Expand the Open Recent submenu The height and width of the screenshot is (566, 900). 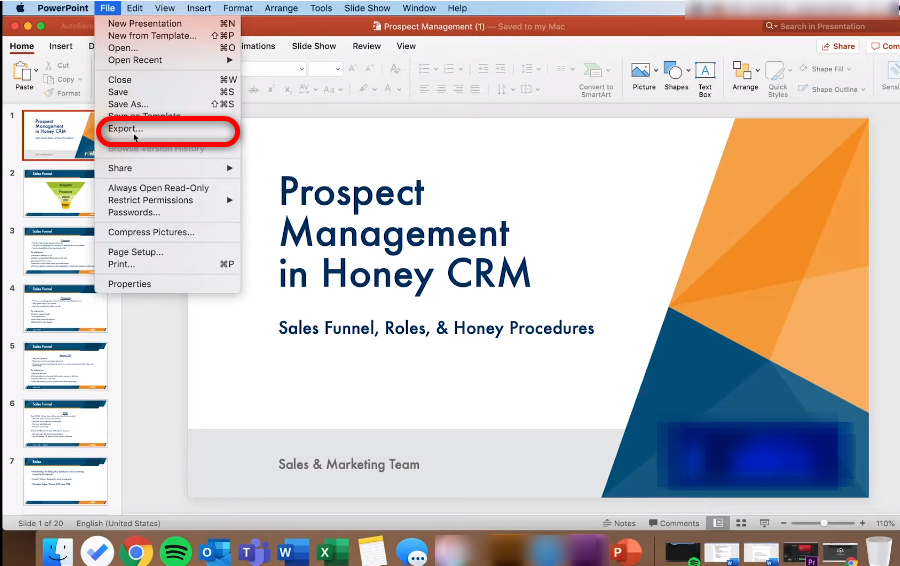click(168, 60)
